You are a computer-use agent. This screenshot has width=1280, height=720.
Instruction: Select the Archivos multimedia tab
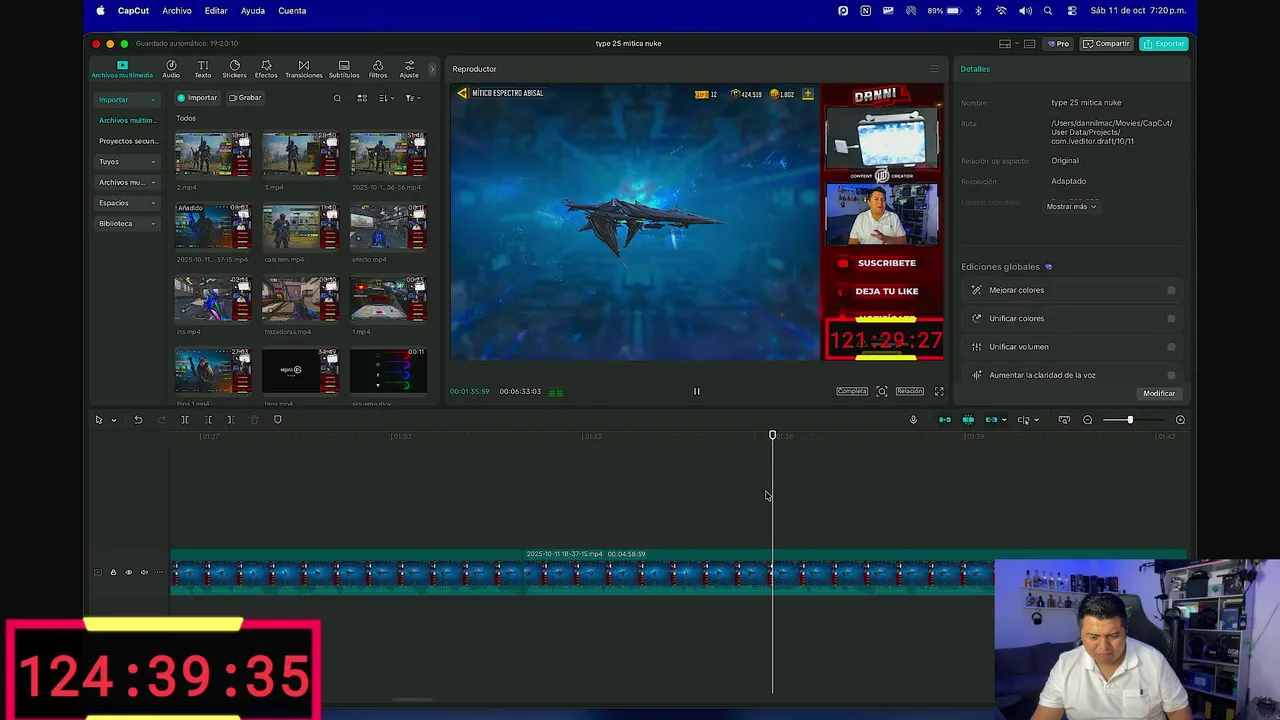122,69
